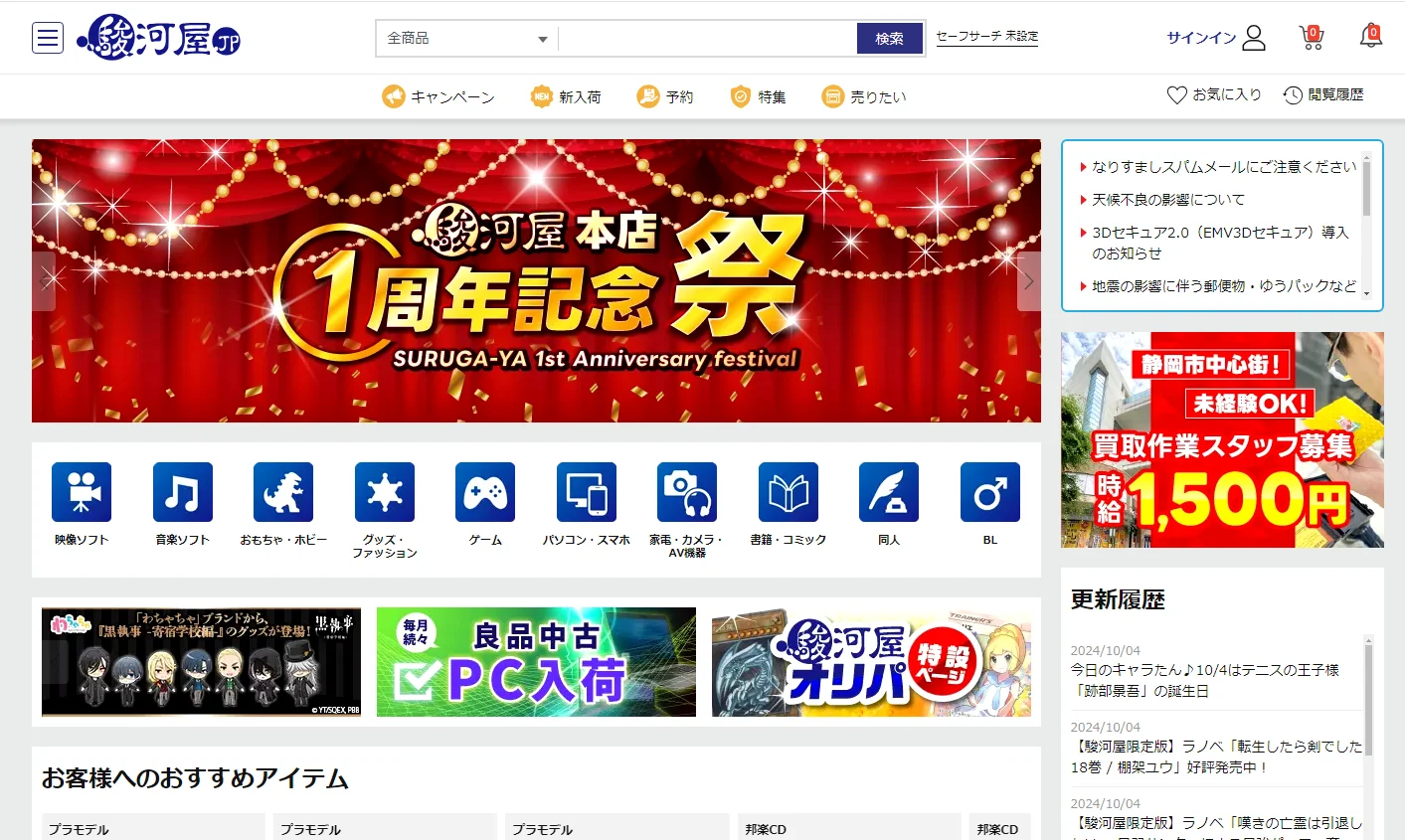Click the 1周年記念祭 anniversary banner

click(x=536, y=281)
